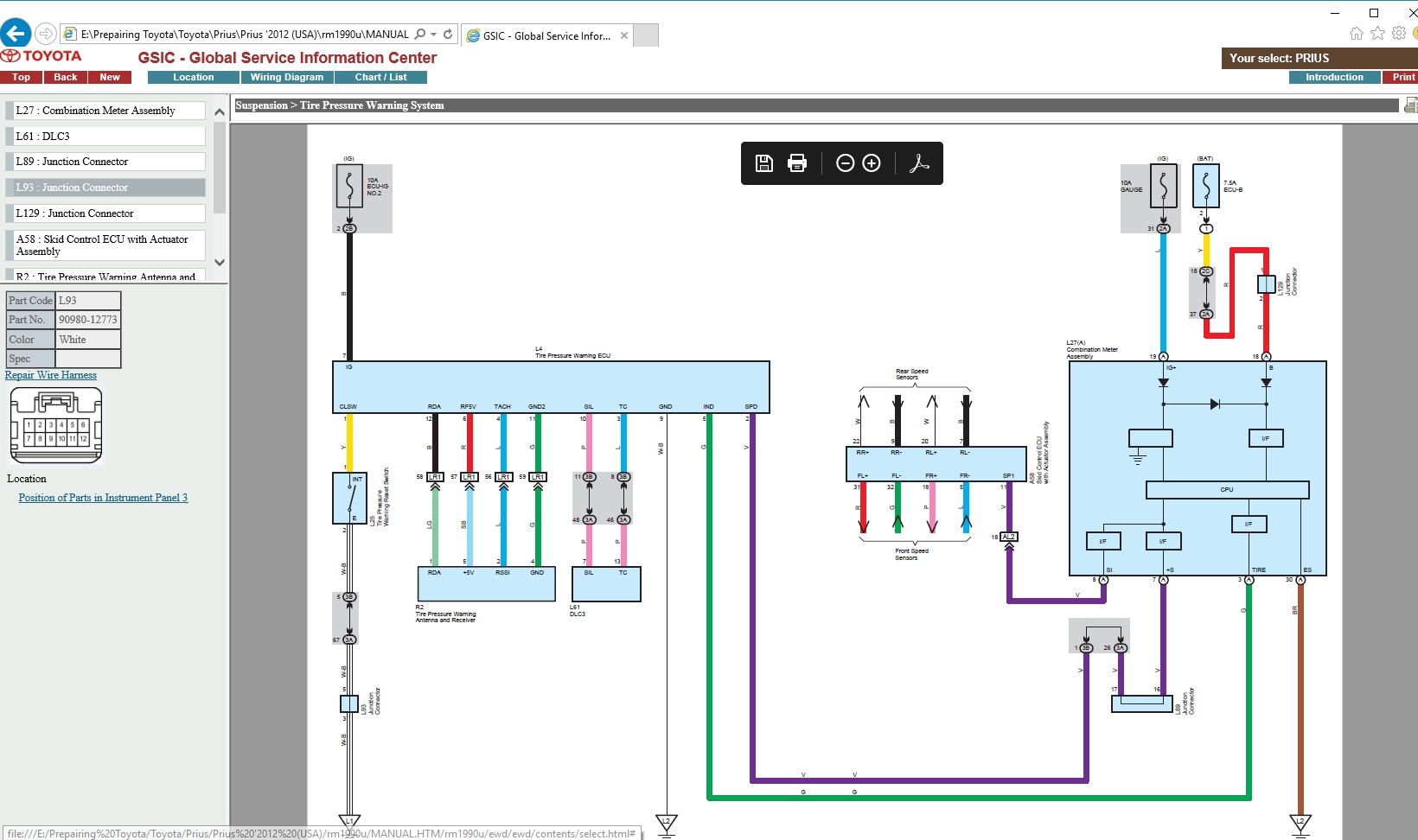Open browser favorites star

[x=1377, y=33]
